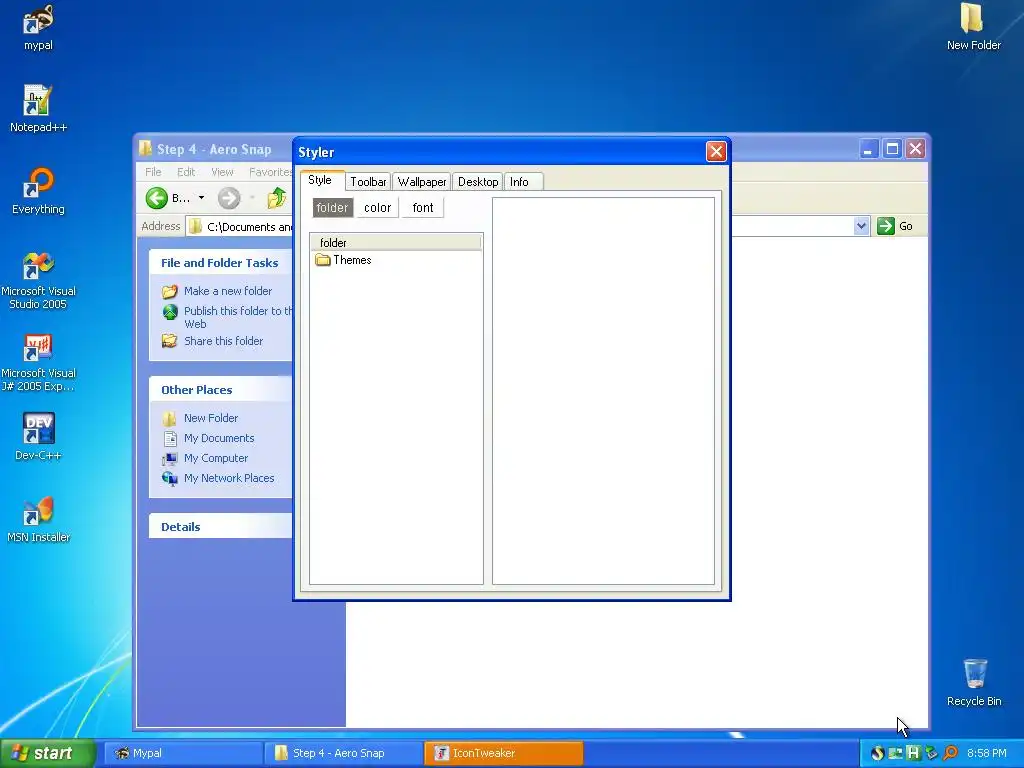1024x768 pixels.
Task: Click the Forward arrow in Explorer toolbar
Action: 229,198
